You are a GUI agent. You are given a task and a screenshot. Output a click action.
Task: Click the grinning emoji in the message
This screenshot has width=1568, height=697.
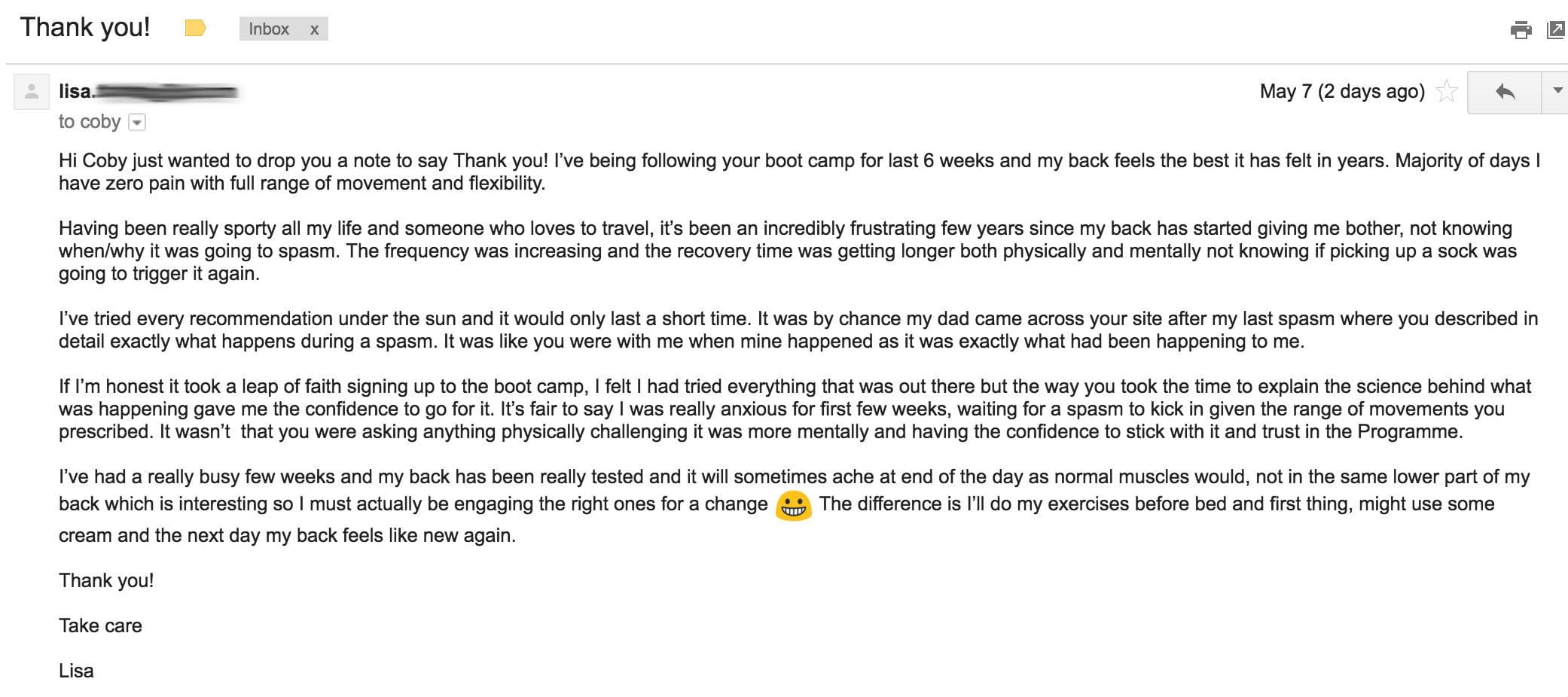[x=793, y=506]
